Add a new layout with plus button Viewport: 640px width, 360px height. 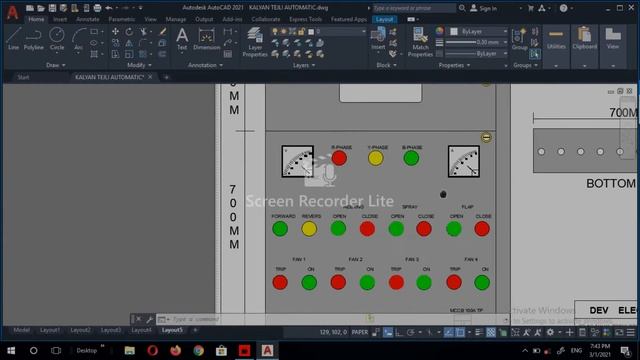point(195,330)
